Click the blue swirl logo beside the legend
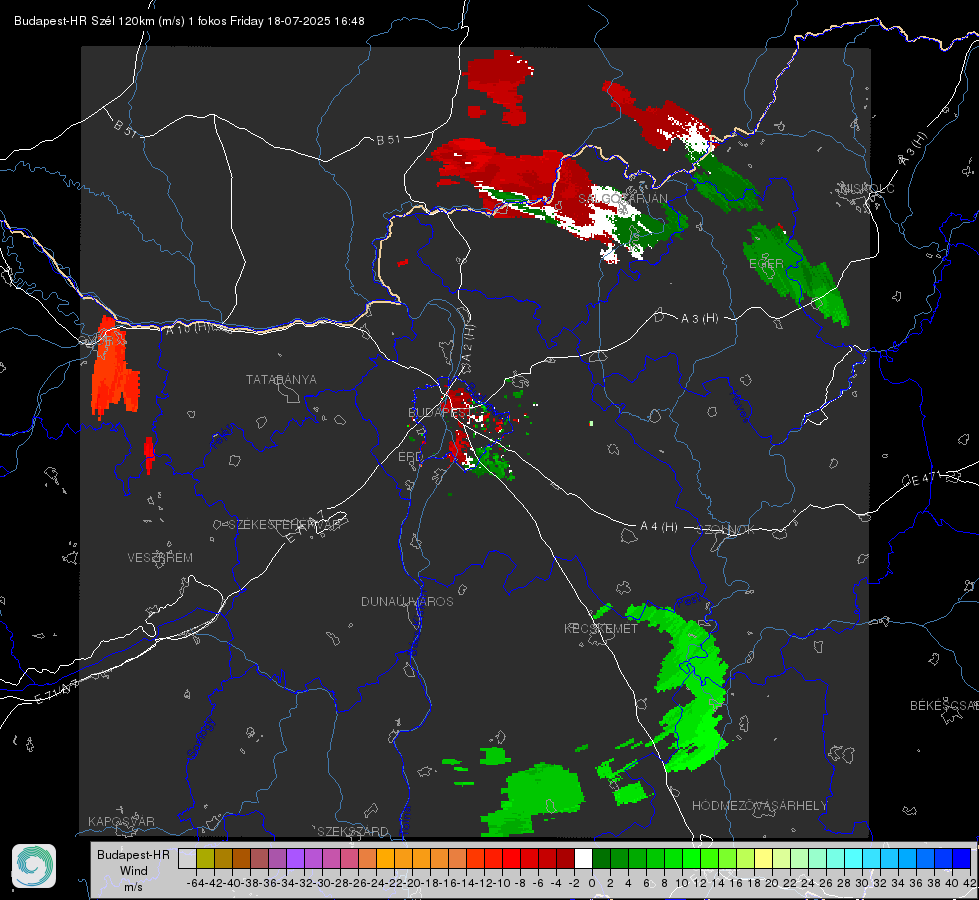Screen dimensions: 979x900 click(34, 866)
